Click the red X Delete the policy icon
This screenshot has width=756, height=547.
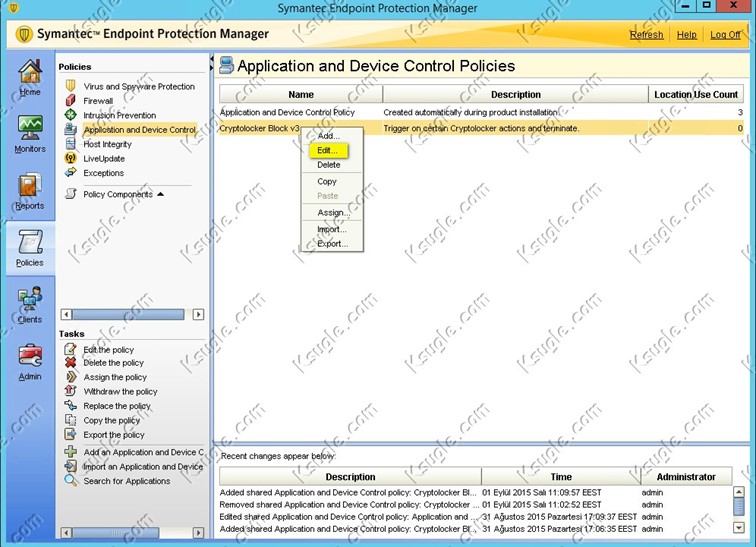tap(70, 362)
